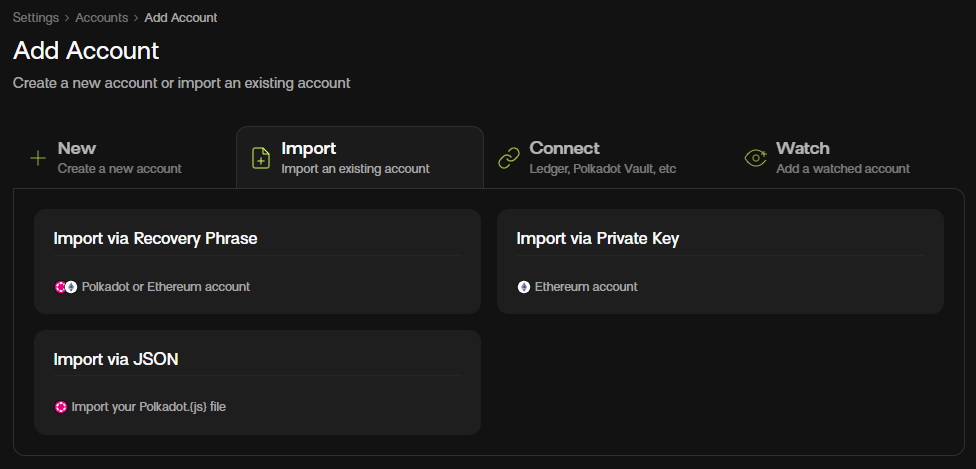Screen dimensions: 976x469
Task: Open the Connect tab
Action: click(564, 149)
